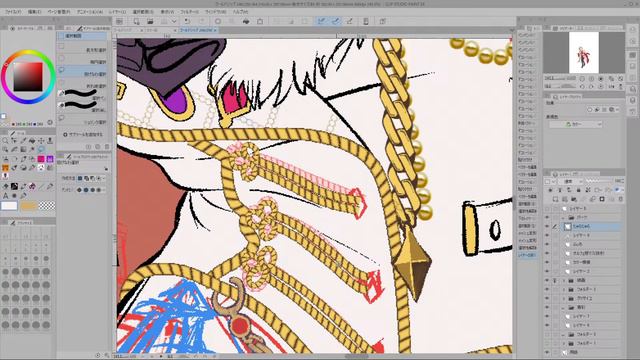Click the lock layer icon in layer palette

(x=578, y=190)
